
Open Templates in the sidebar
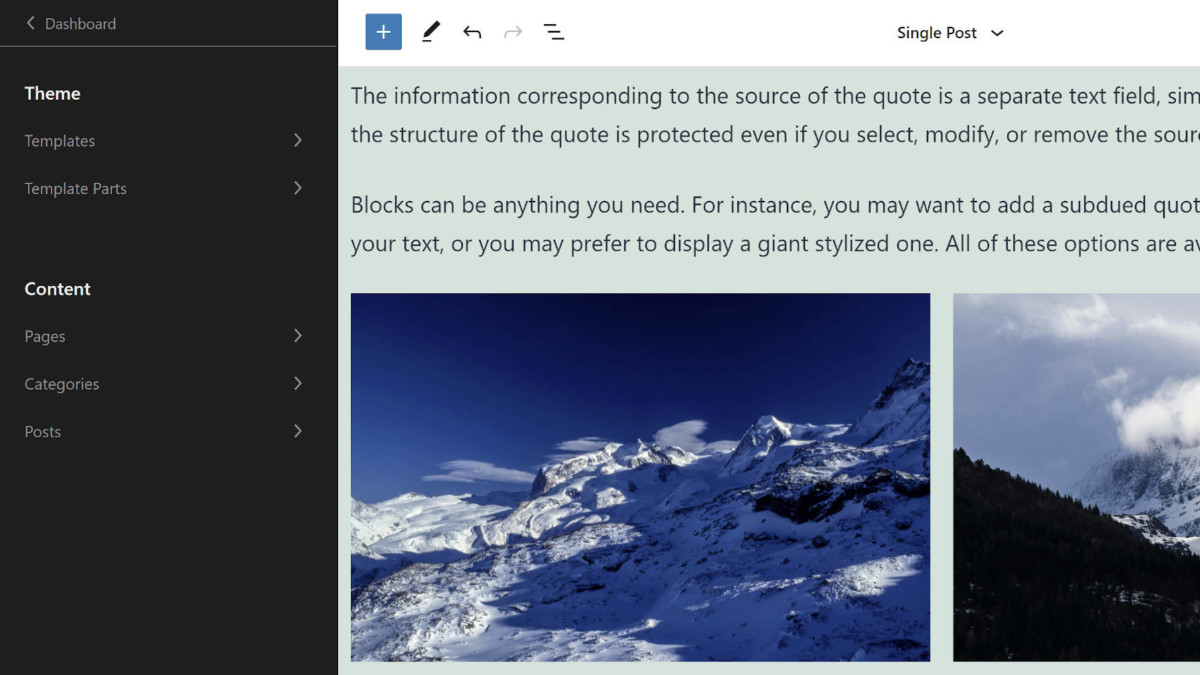[x=60, y=141]
